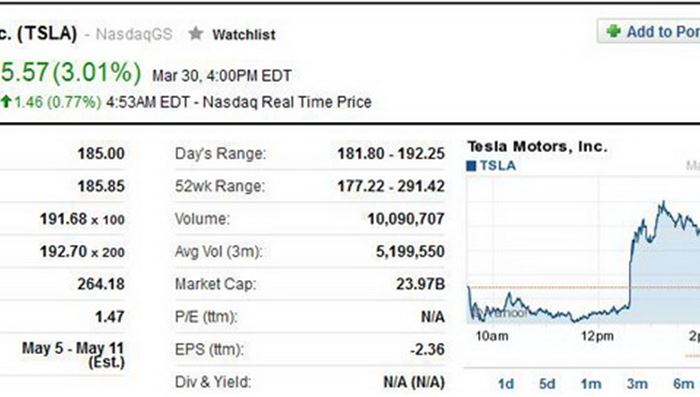Click the green plus portfolio icon
Viewport: 700px width, 397px height.
point(614,31)
